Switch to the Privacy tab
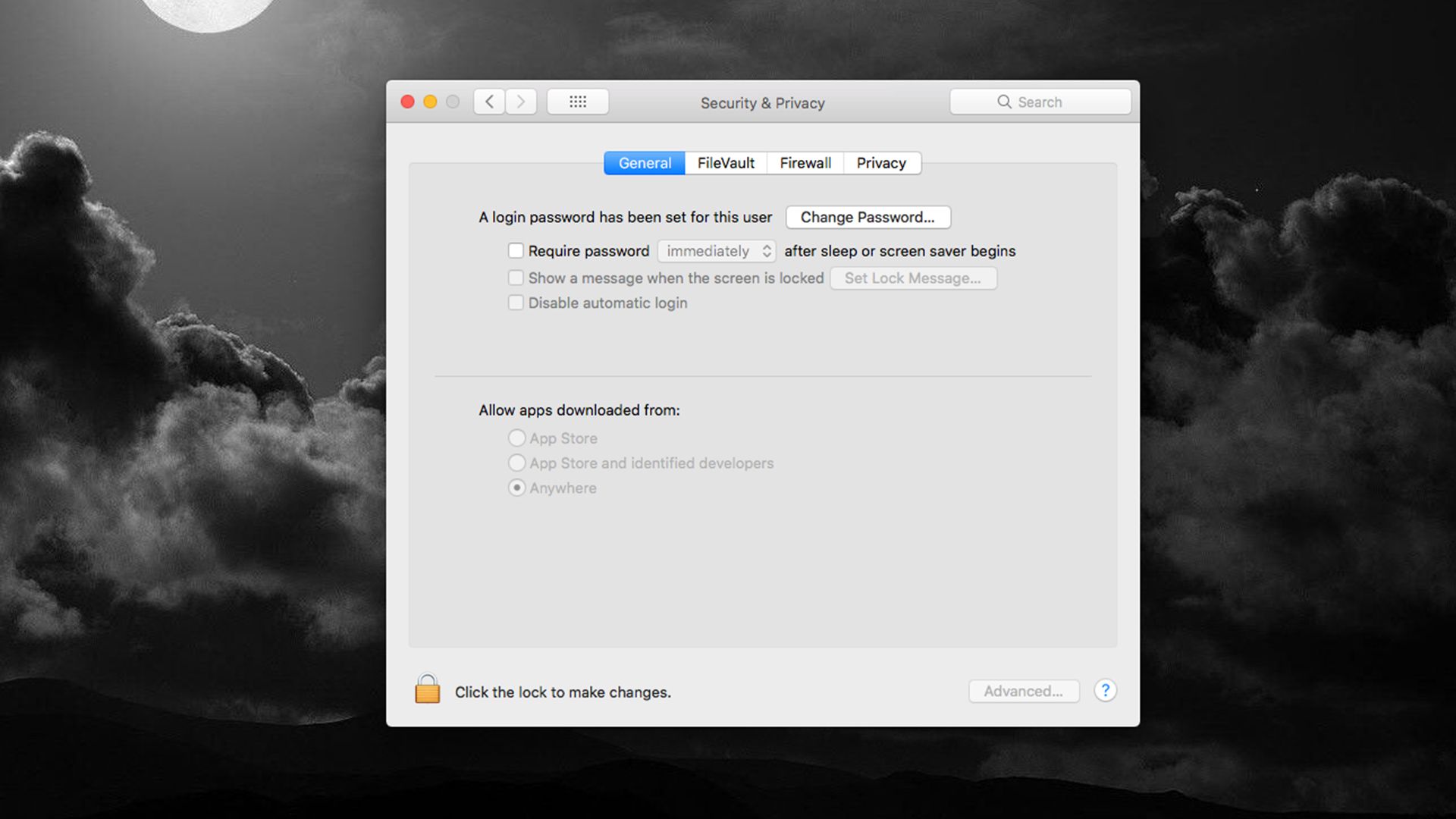This screenshot has width=1456, height=819. 881,163
